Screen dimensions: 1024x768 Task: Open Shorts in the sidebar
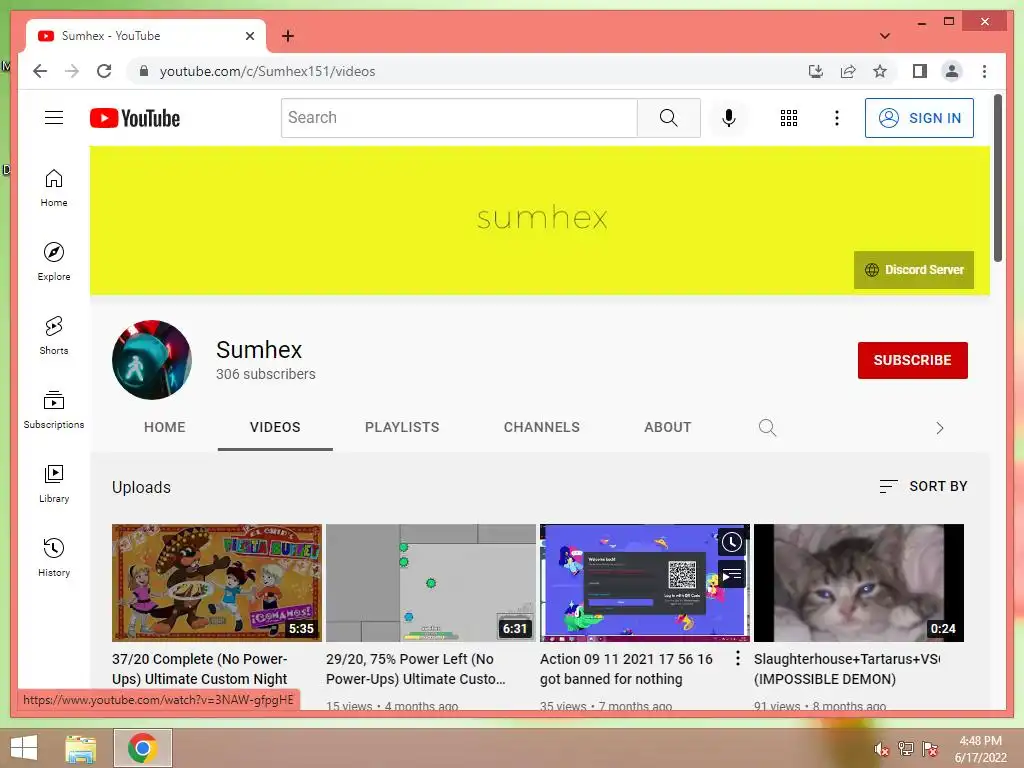pos(54,336)
